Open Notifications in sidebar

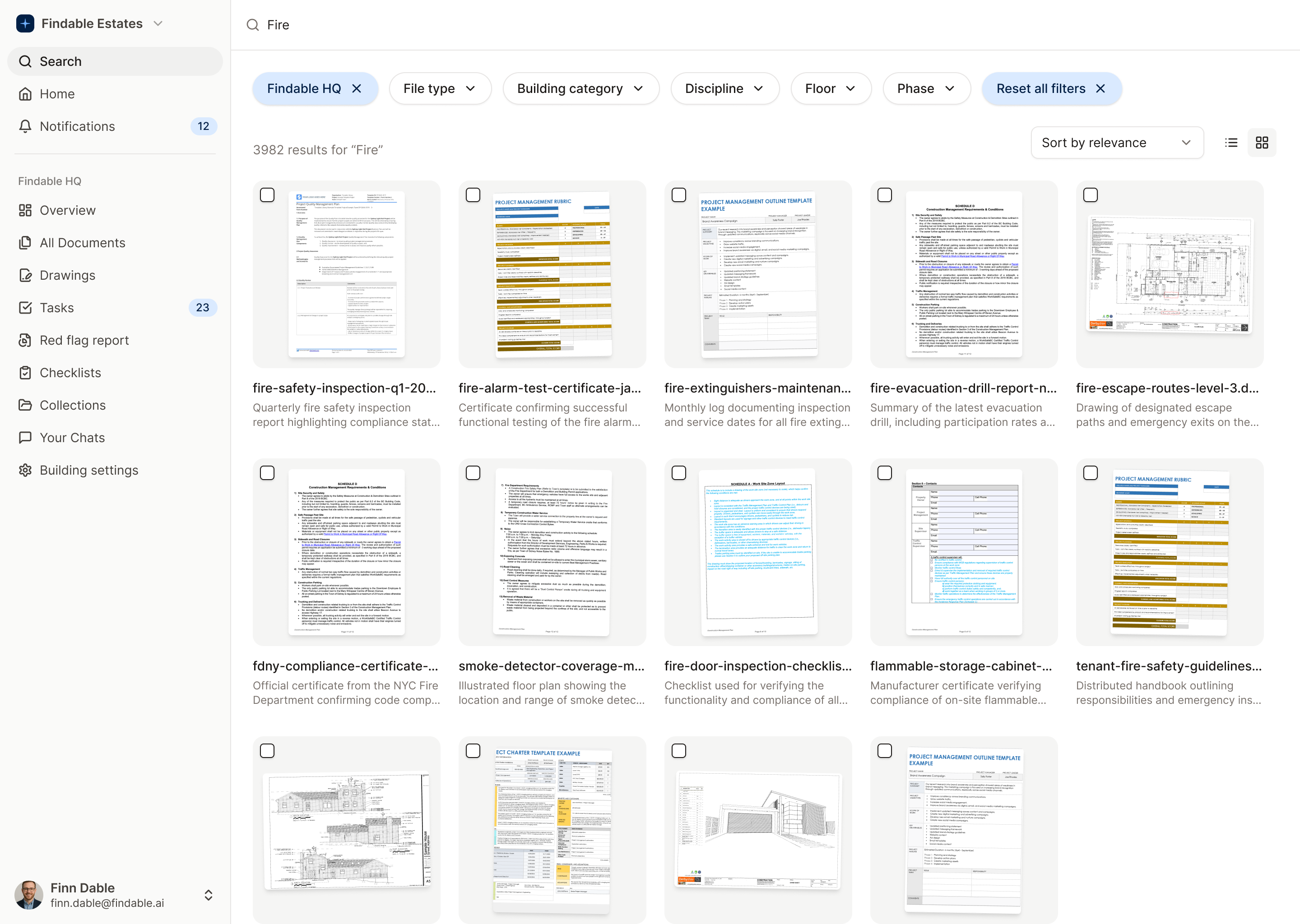115,126
